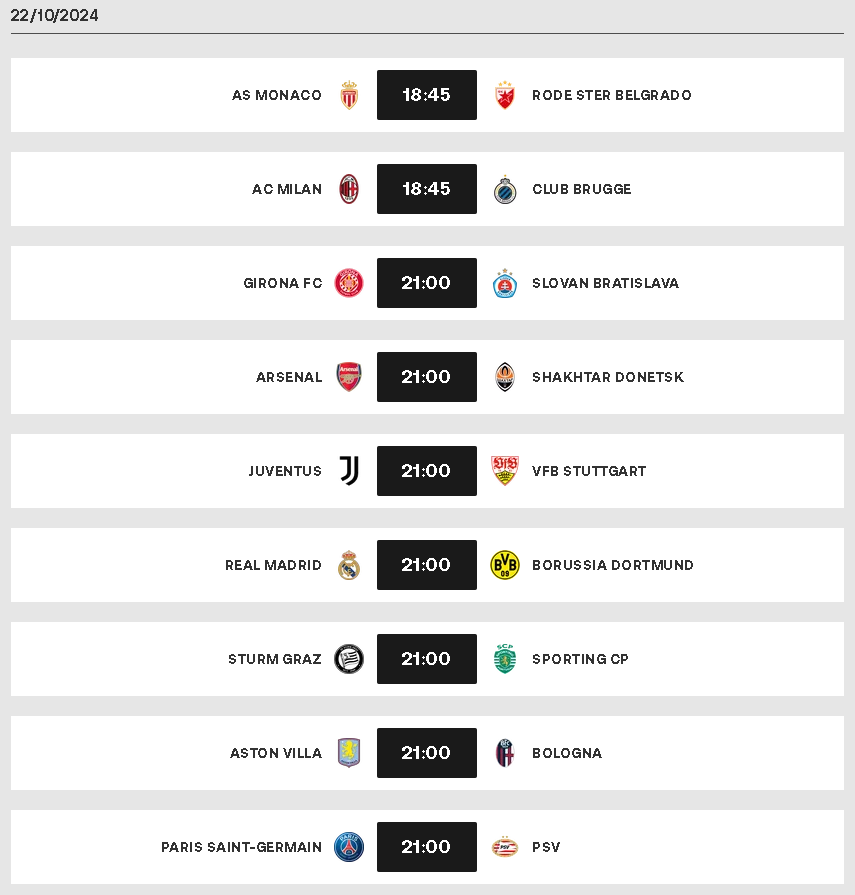Click the AS Monaco club crest
855x895 pixels.
click(349, 95)
